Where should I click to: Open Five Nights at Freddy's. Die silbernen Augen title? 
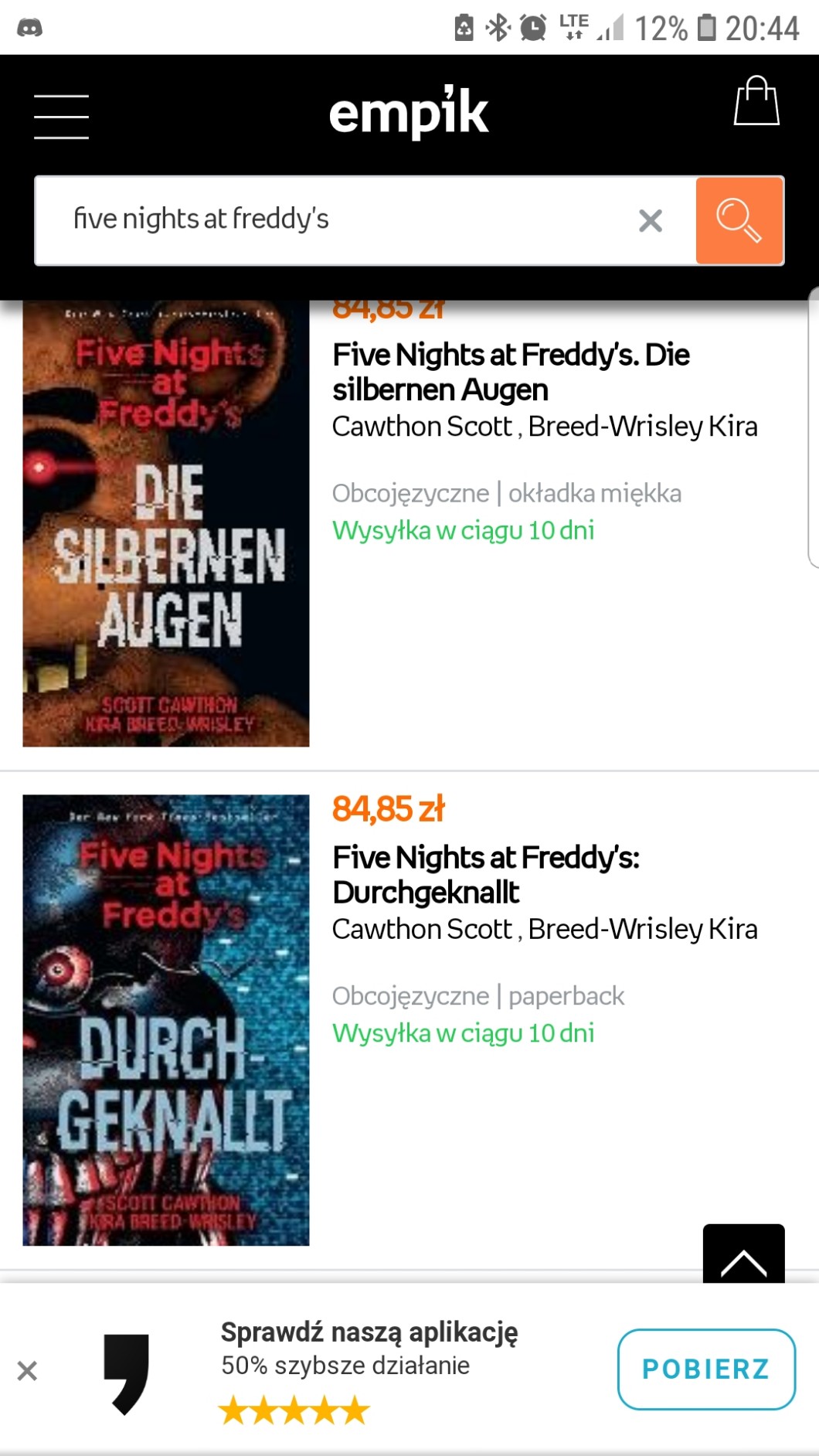(511, 372)
